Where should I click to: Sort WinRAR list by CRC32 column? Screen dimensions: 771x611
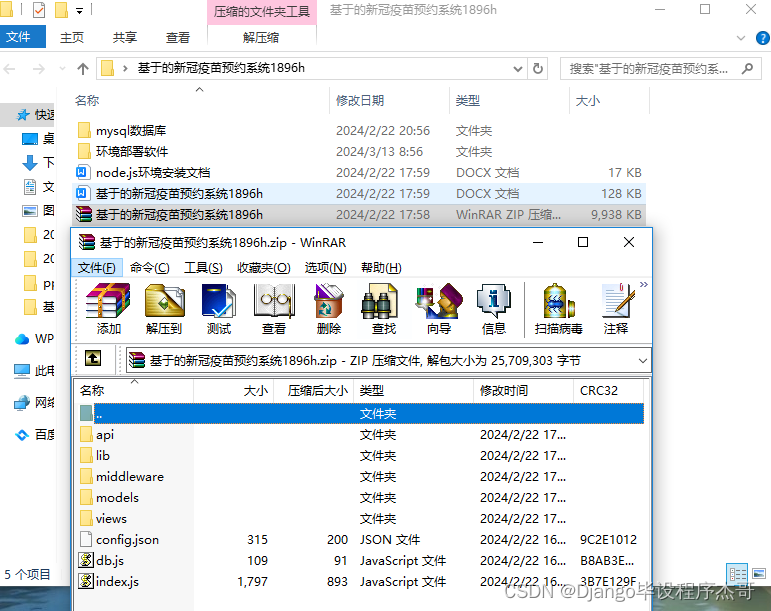pyautogui.click(x=608, y=391)
